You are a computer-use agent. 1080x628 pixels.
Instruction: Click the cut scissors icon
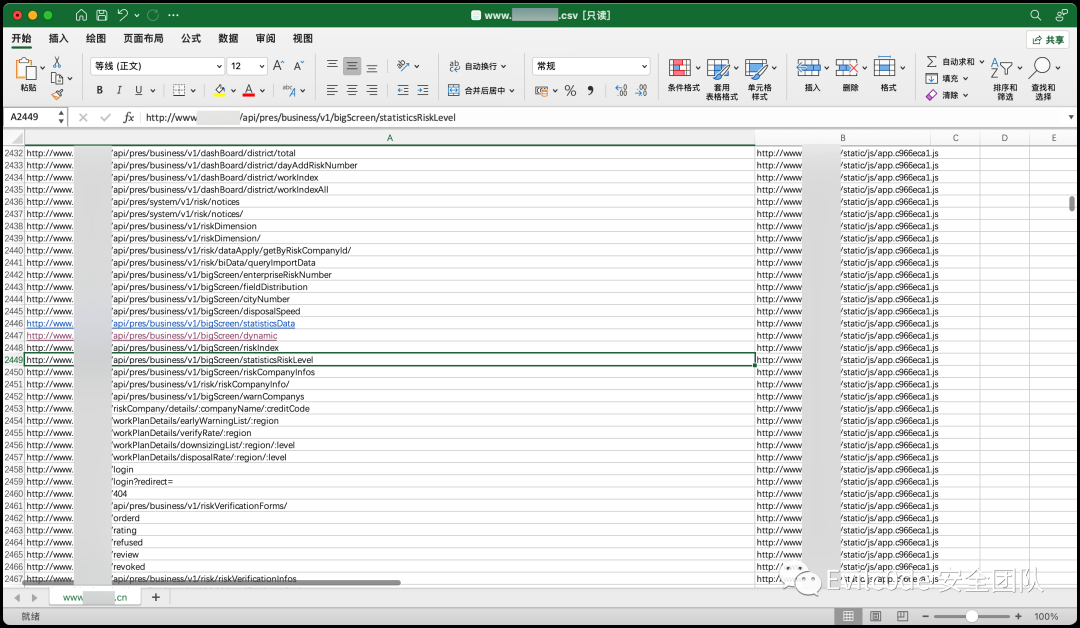pos(57,62)
